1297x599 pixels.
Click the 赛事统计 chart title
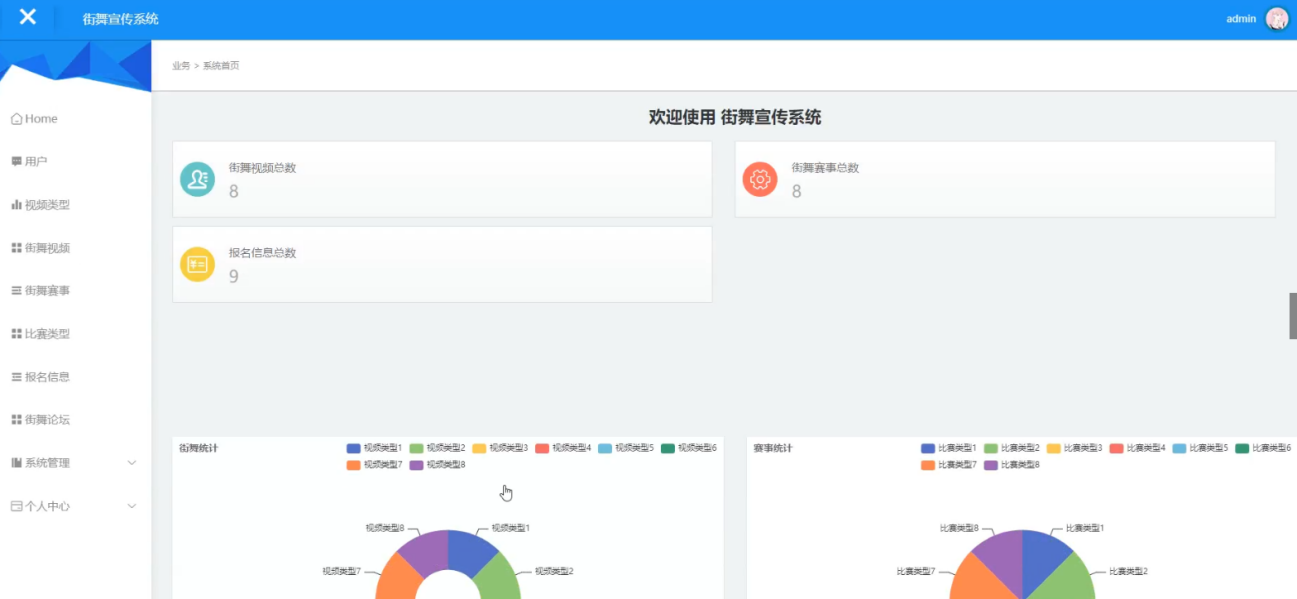pos(772,448)
